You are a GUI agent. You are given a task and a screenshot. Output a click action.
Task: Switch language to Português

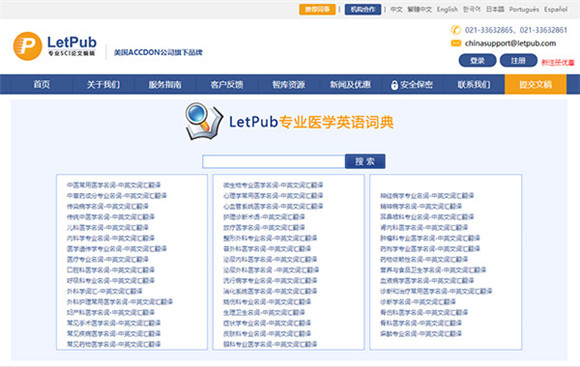524,9
